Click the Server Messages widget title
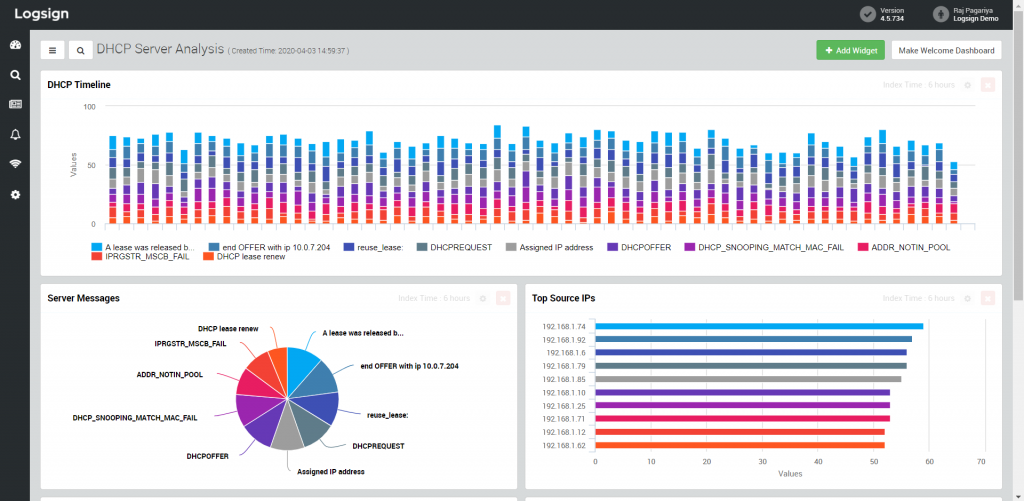 [x=84, y=299]
